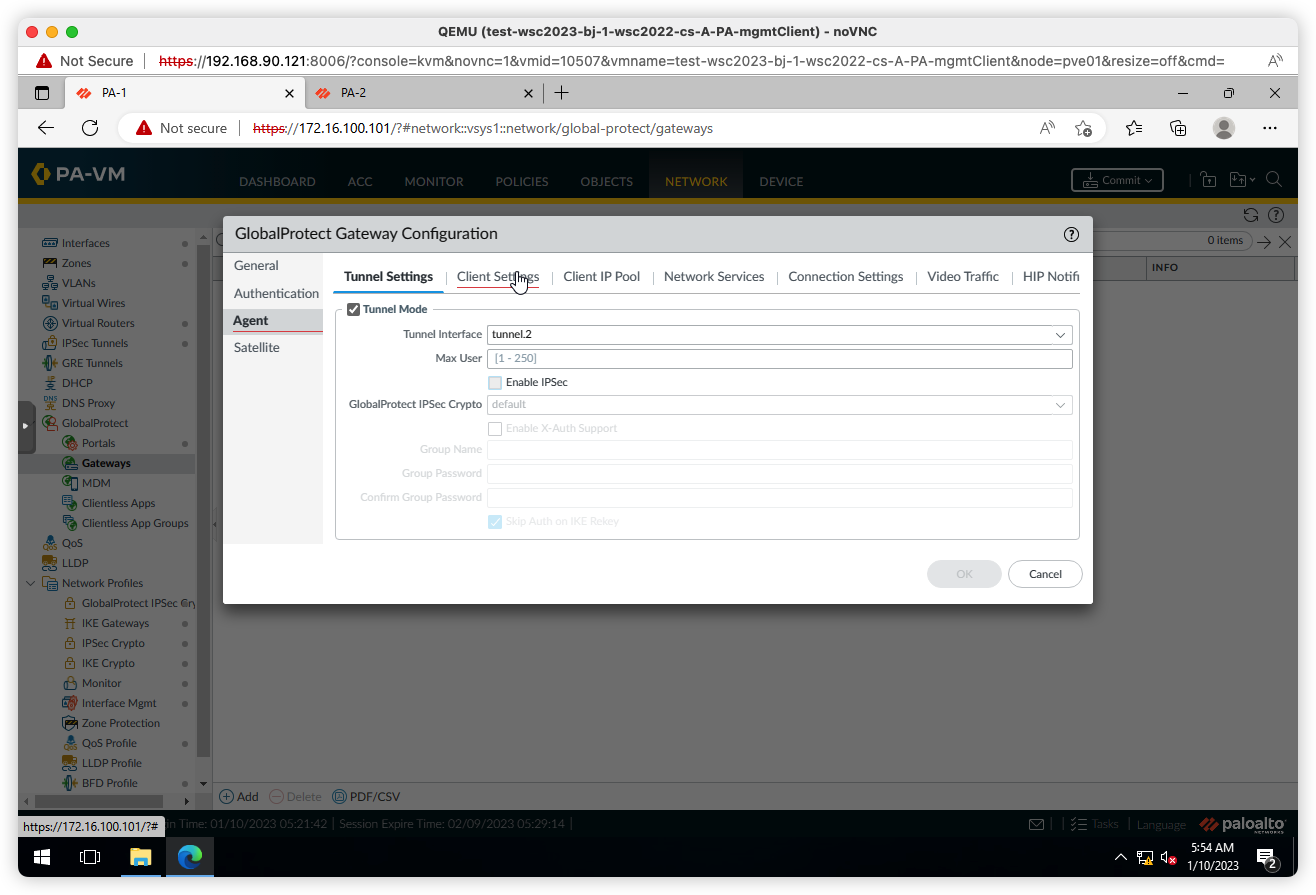The image size is (1316, 895).
Task: Open browser favorites star icon
Action: [x=1133, y=128]
